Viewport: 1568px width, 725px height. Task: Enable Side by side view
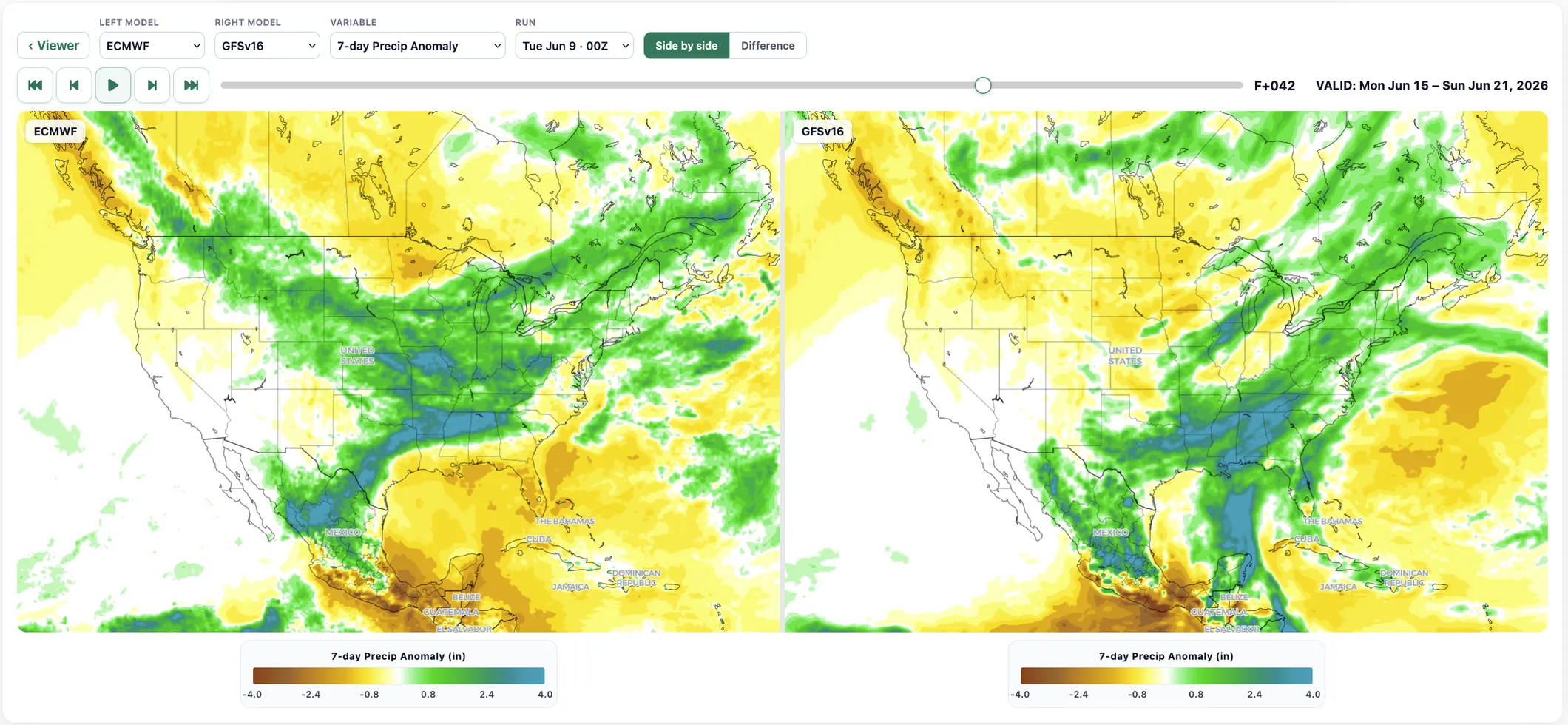click(686, 45)
